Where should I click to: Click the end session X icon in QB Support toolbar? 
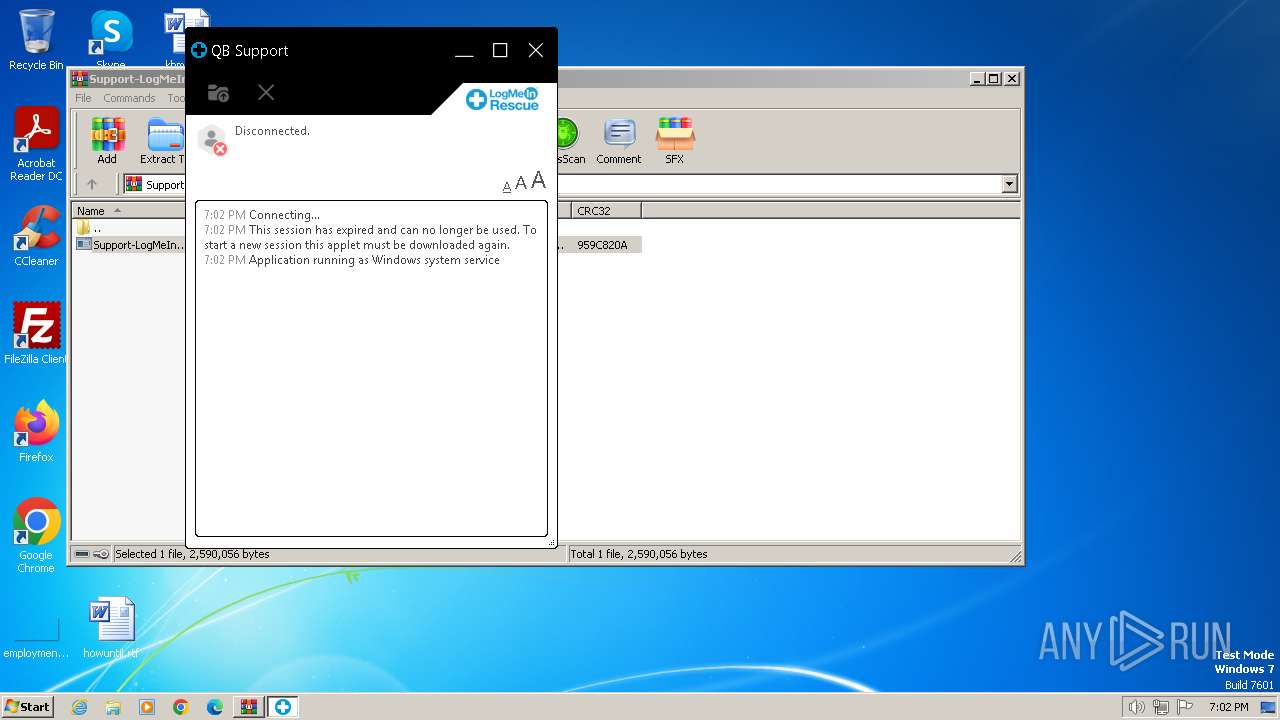pyautogui.click(x=266, y=92)
